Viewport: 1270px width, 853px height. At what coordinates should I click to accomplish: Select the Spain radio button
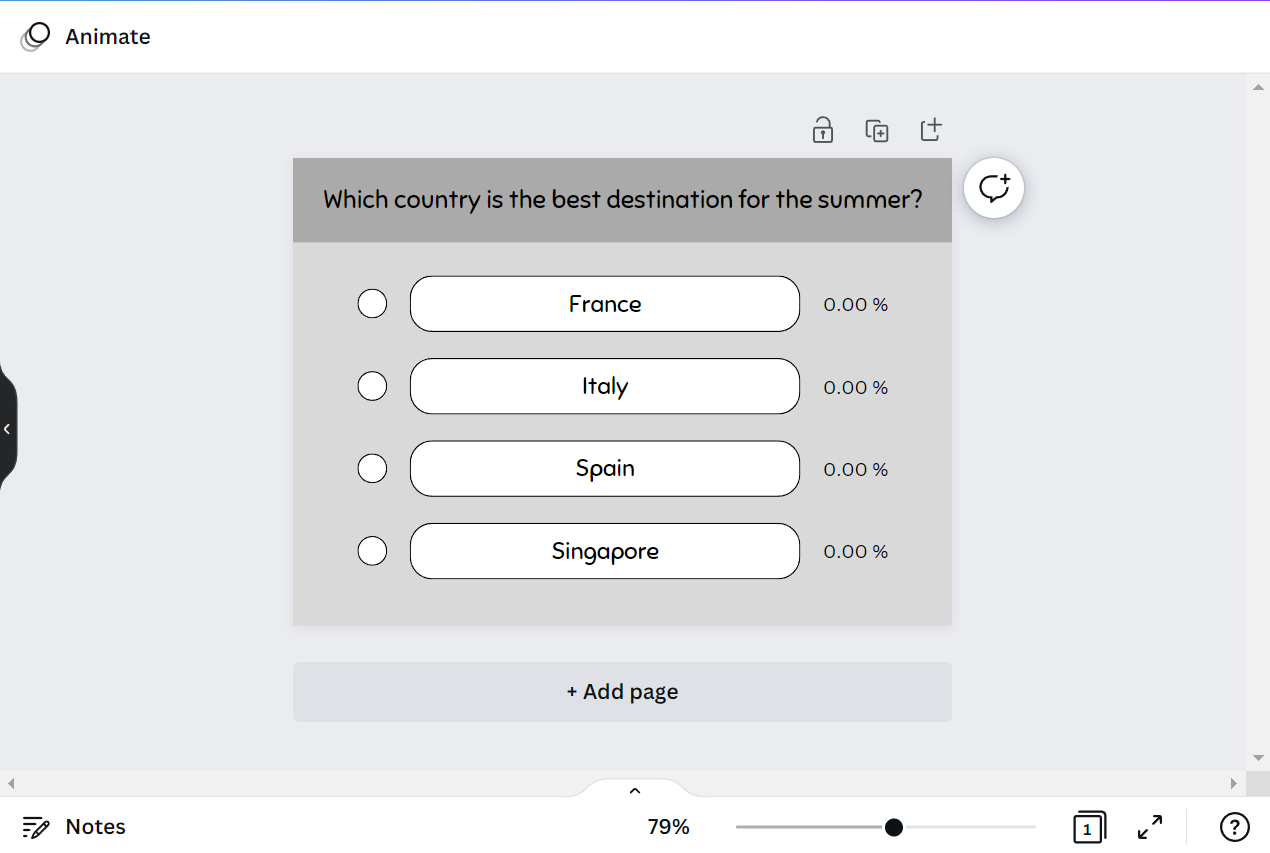372,468
